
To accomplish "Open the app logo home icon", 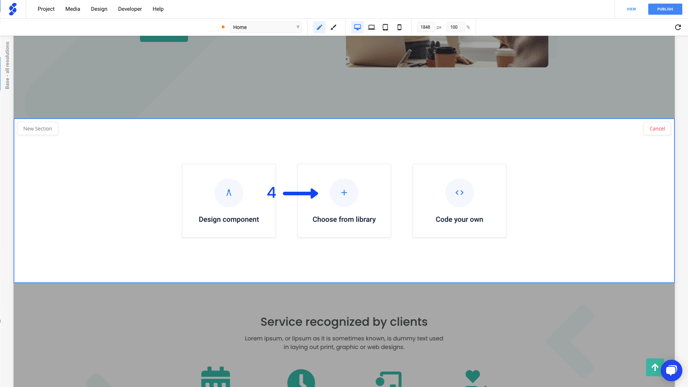I will tap(13, 9).
